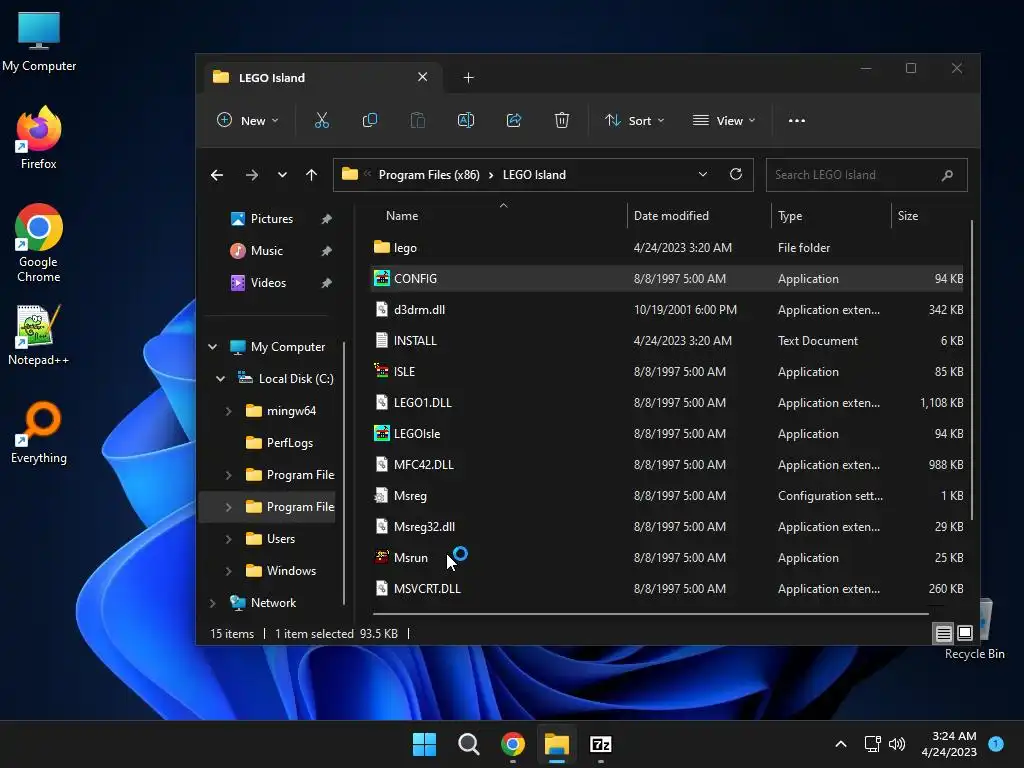The height and width of the screenshot is (768, 1024).
Task: Click LEGO Island breadcrumb
Action: (x=534, y=175)
